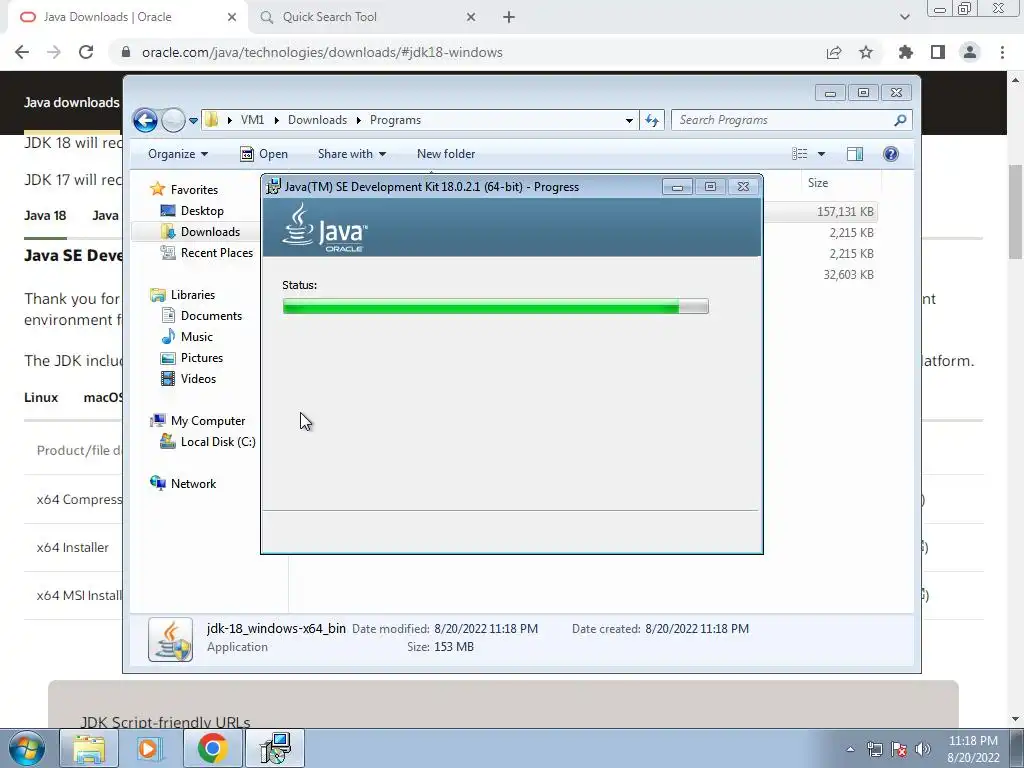Open Music library
The image size is (1024, 768).
pyautogui.click(x=197, y=336)
